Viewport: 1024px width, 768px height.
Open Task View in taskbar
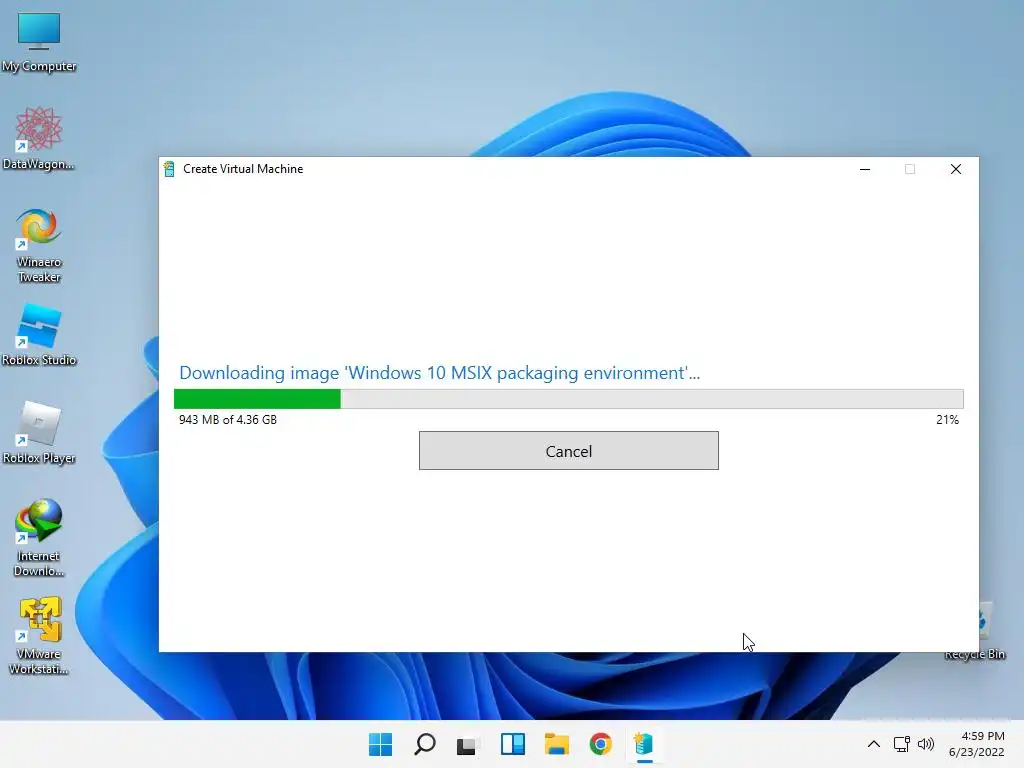pos(468,744)
